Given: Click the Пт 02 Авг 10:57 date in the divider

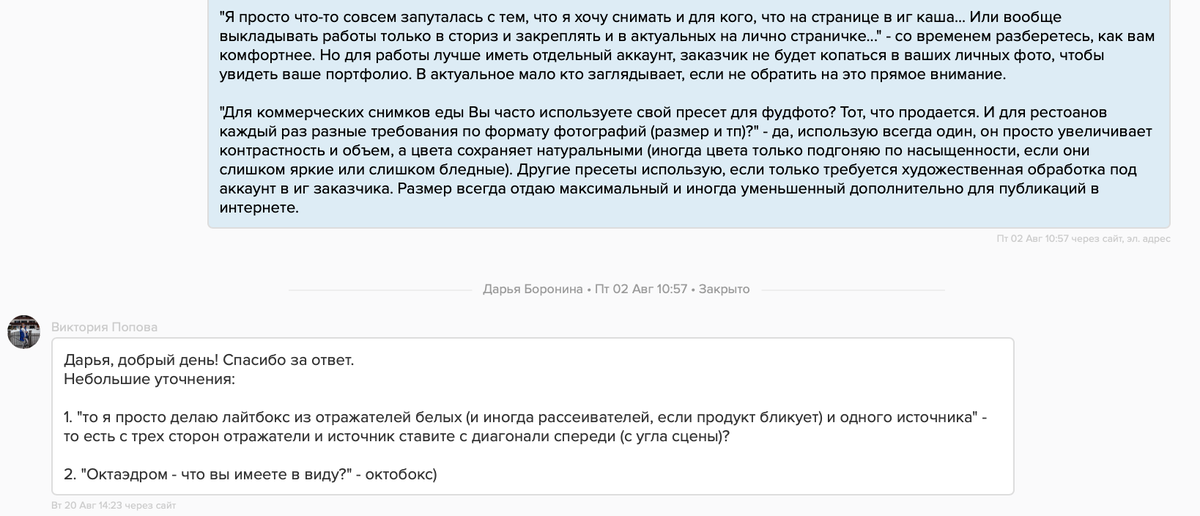Looking at the screenshot, I should [x=641, y=289].
